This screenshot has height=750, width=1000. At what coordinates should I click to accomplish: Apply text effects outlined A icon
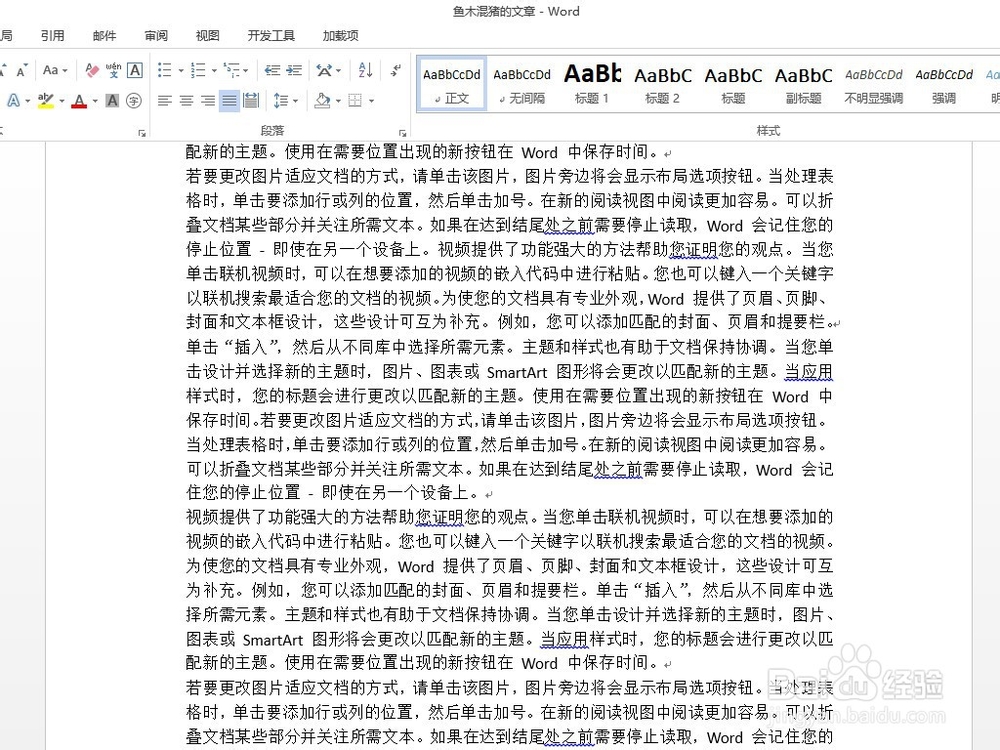(13, 101)
